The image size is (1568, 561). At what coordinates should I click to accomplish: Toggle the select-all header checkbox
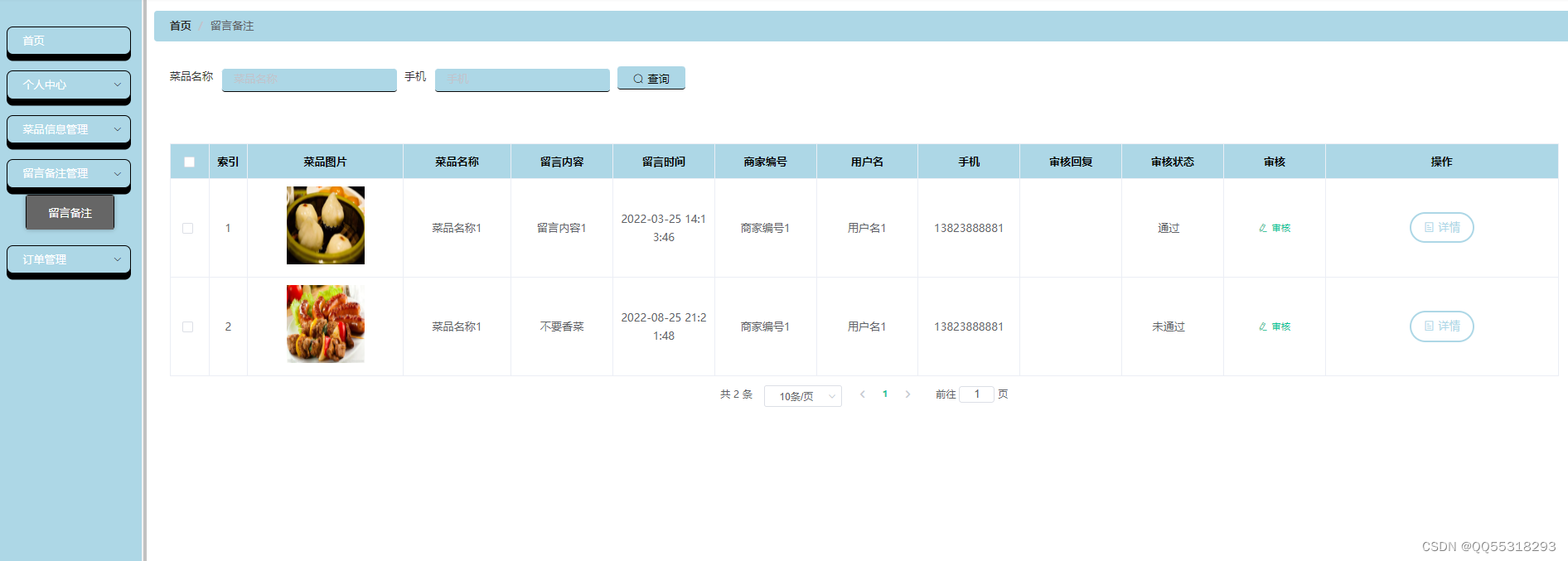click(189, 162)
